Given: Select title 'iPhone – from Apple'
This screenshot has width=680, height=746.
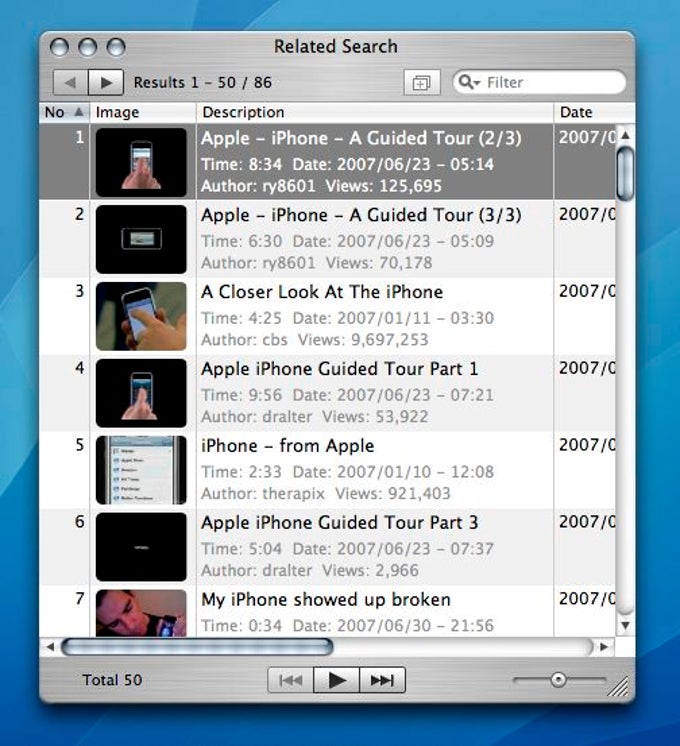Looking at the screenshot, I should point(287,446).
